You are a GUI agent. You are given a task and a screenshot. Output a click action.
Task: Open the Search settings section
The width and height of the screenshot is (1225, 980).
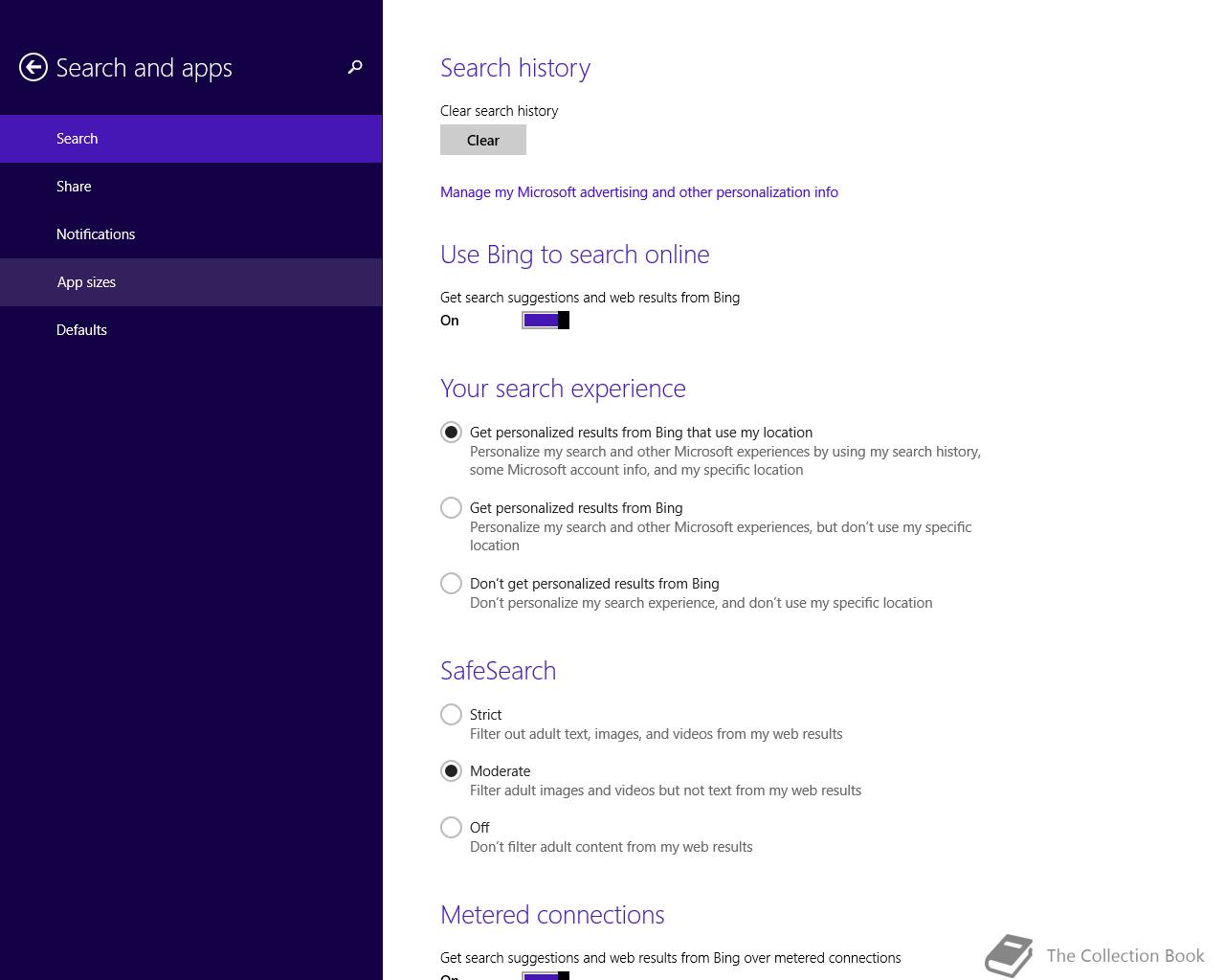pos(78,139)
